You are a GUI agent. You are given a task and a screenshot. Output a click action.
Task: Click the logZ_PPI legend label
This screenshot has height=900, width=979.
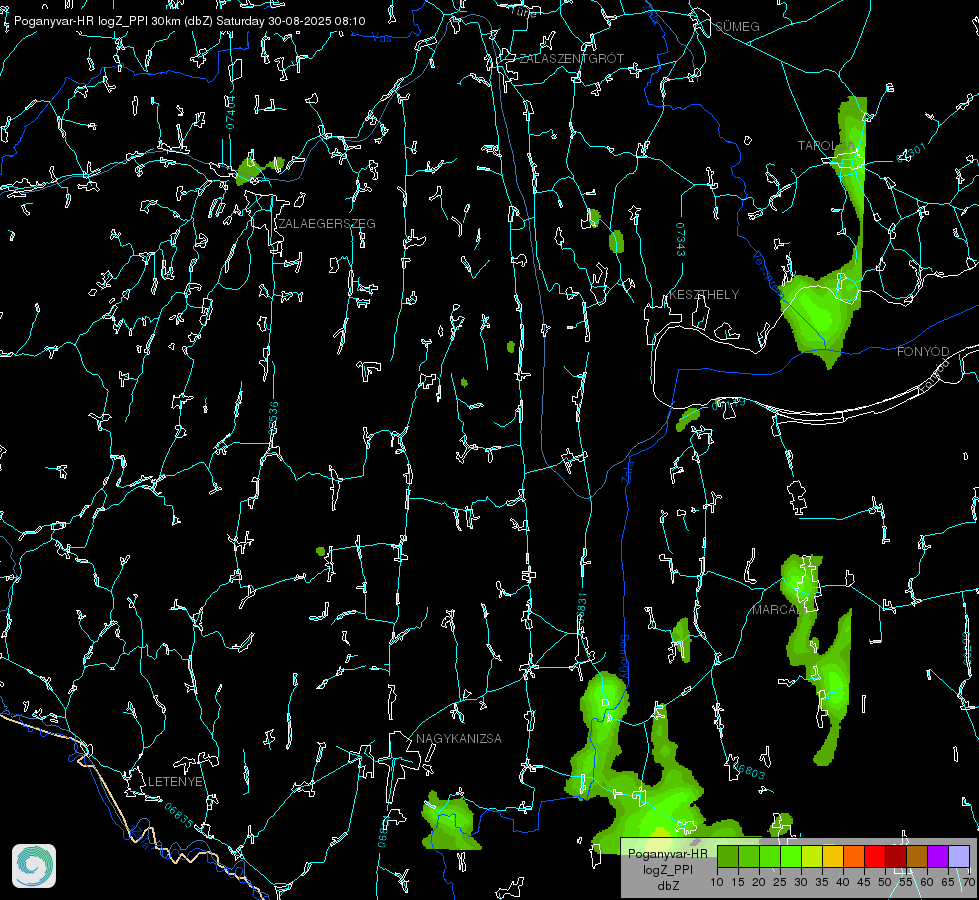coord(667,869)
